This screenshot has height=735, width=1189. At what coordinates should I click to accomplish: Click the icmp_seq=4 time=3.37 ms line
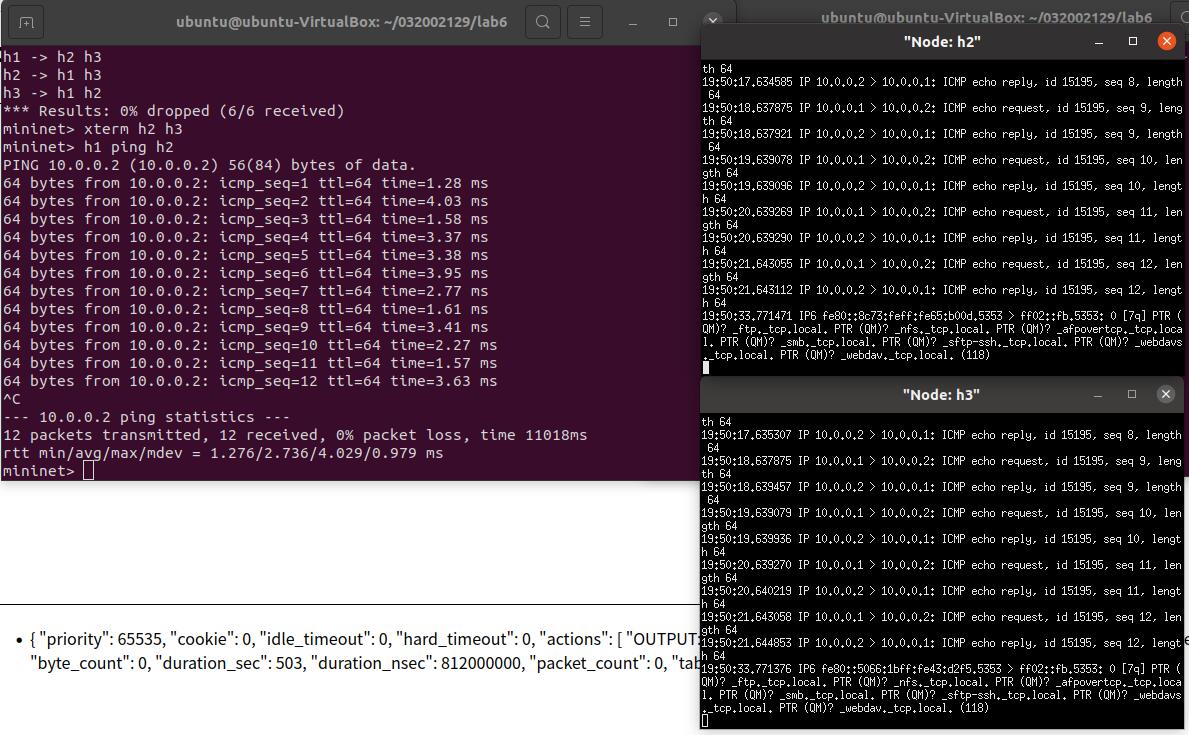coord(246,237)
